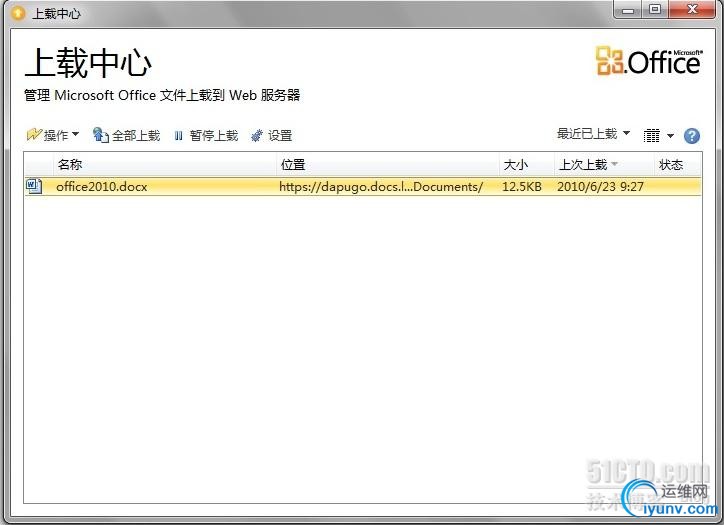The image size is (724, 525).
Task: Pause uploads with 暂停上载
Action: click(206, 135)
